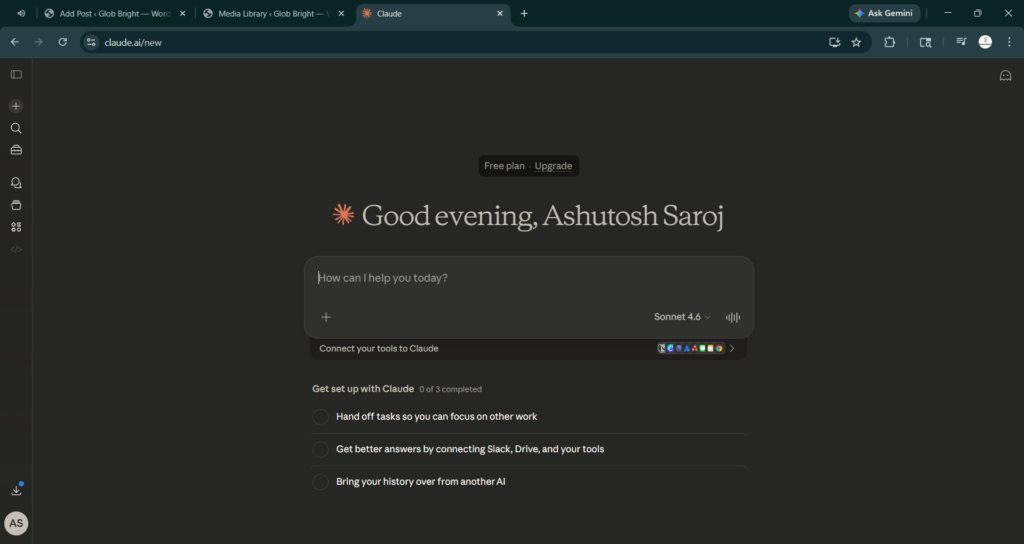Open the search chats icon in sidebar
1024x544 pixels.
pos(16,128)
